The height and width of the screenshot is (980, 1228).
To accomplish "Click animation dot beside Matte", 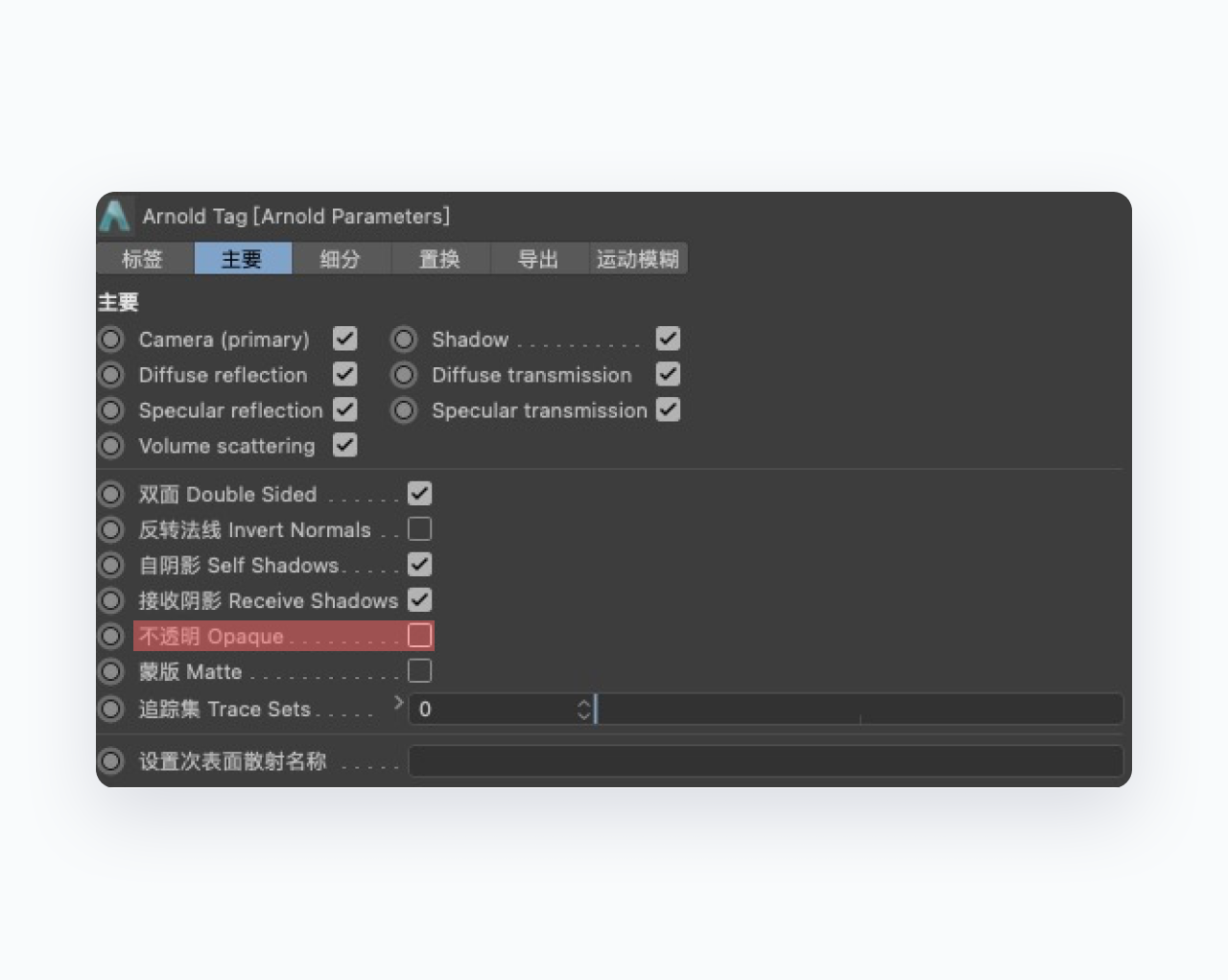I will (111, 671).
